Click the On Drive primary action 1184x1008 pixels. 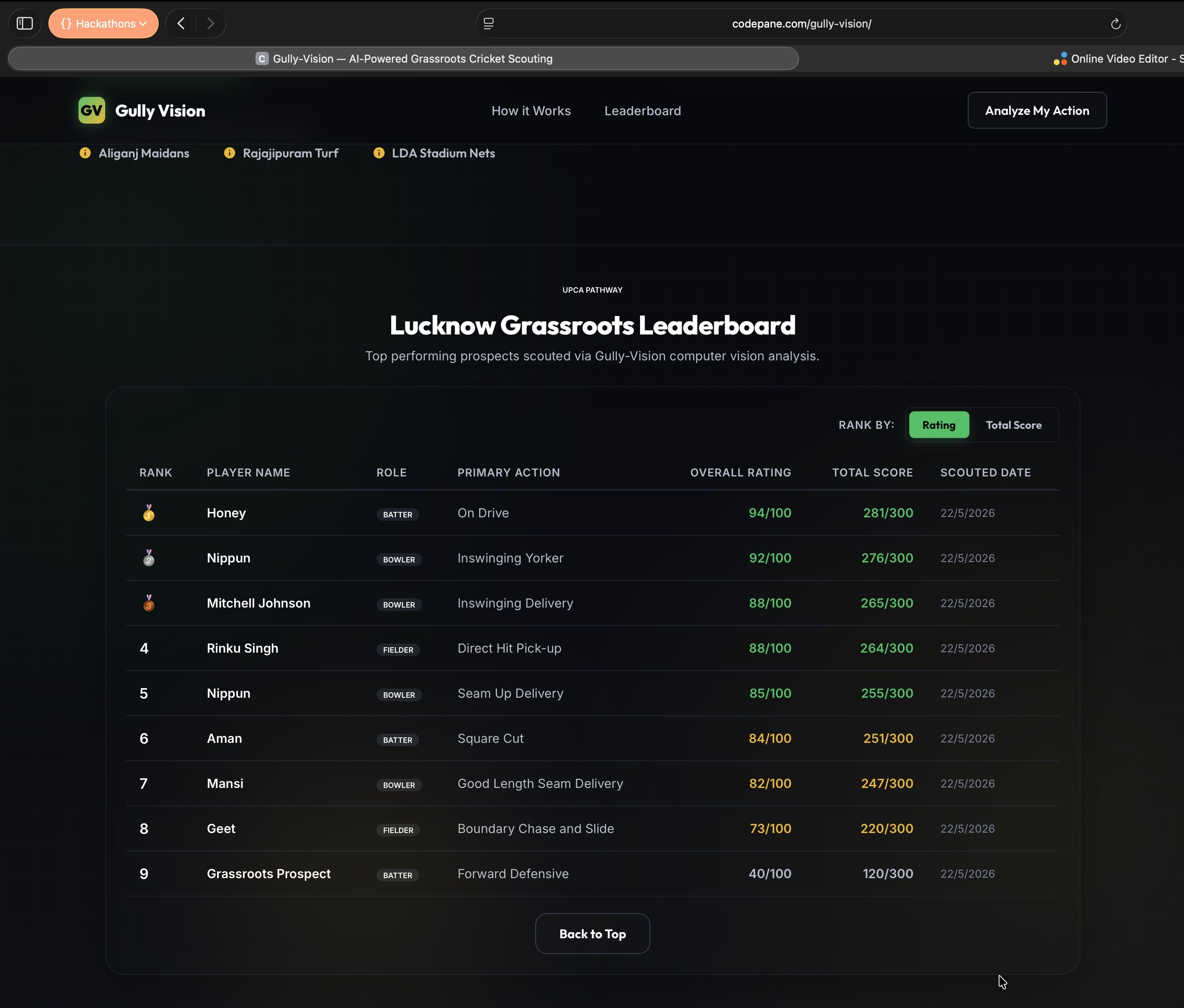point(483,513)
